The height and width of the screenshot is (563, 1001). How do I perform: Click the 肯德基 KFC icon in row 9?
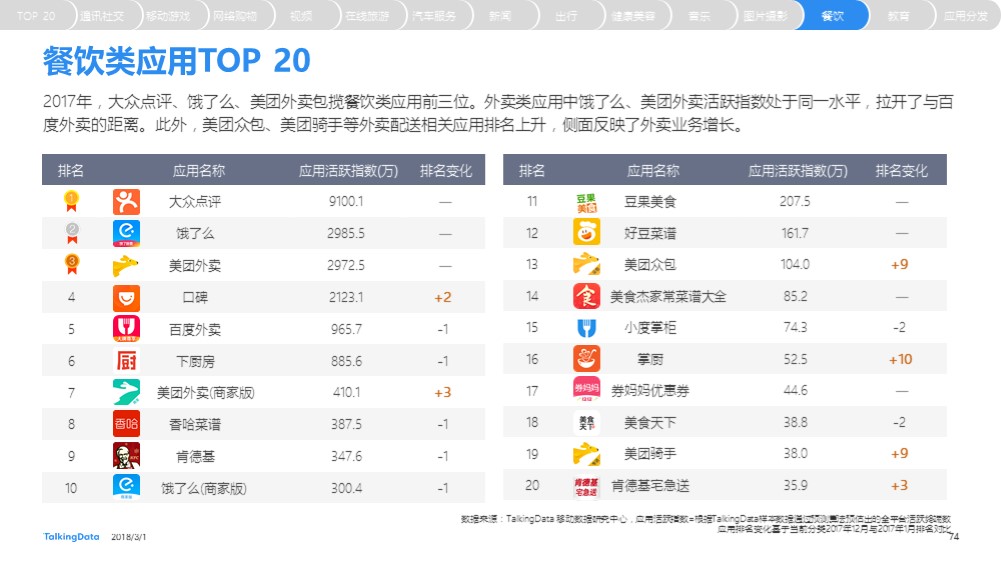(x=126, y=456)
